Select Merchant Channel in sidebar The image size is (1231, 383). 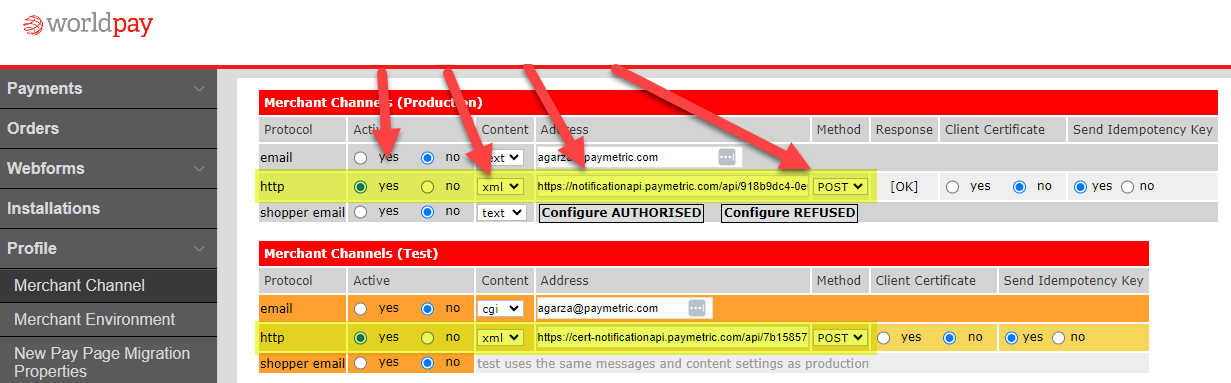108,285
